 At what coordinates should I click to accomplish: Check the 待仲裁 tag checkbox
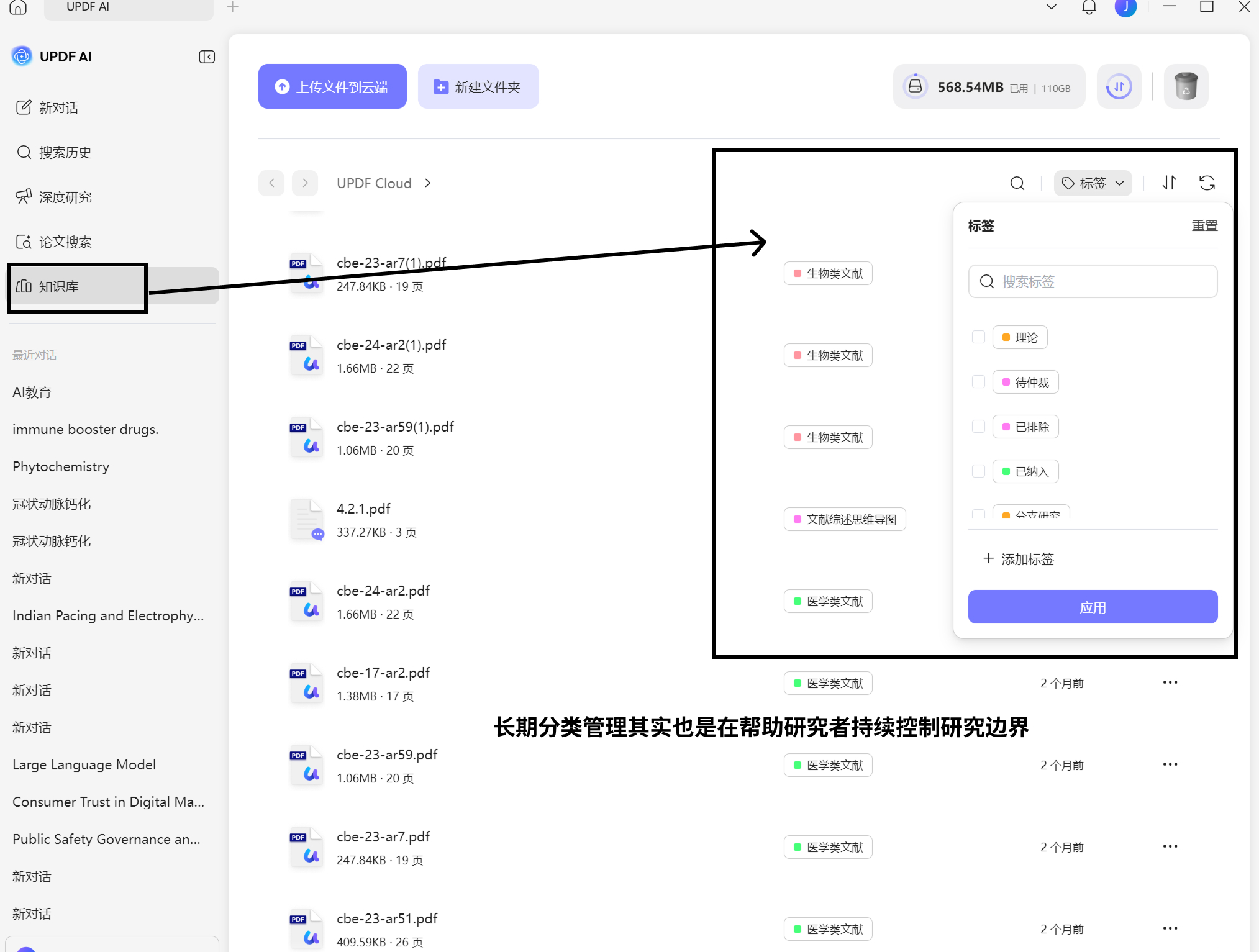click(x=978, y=382)
